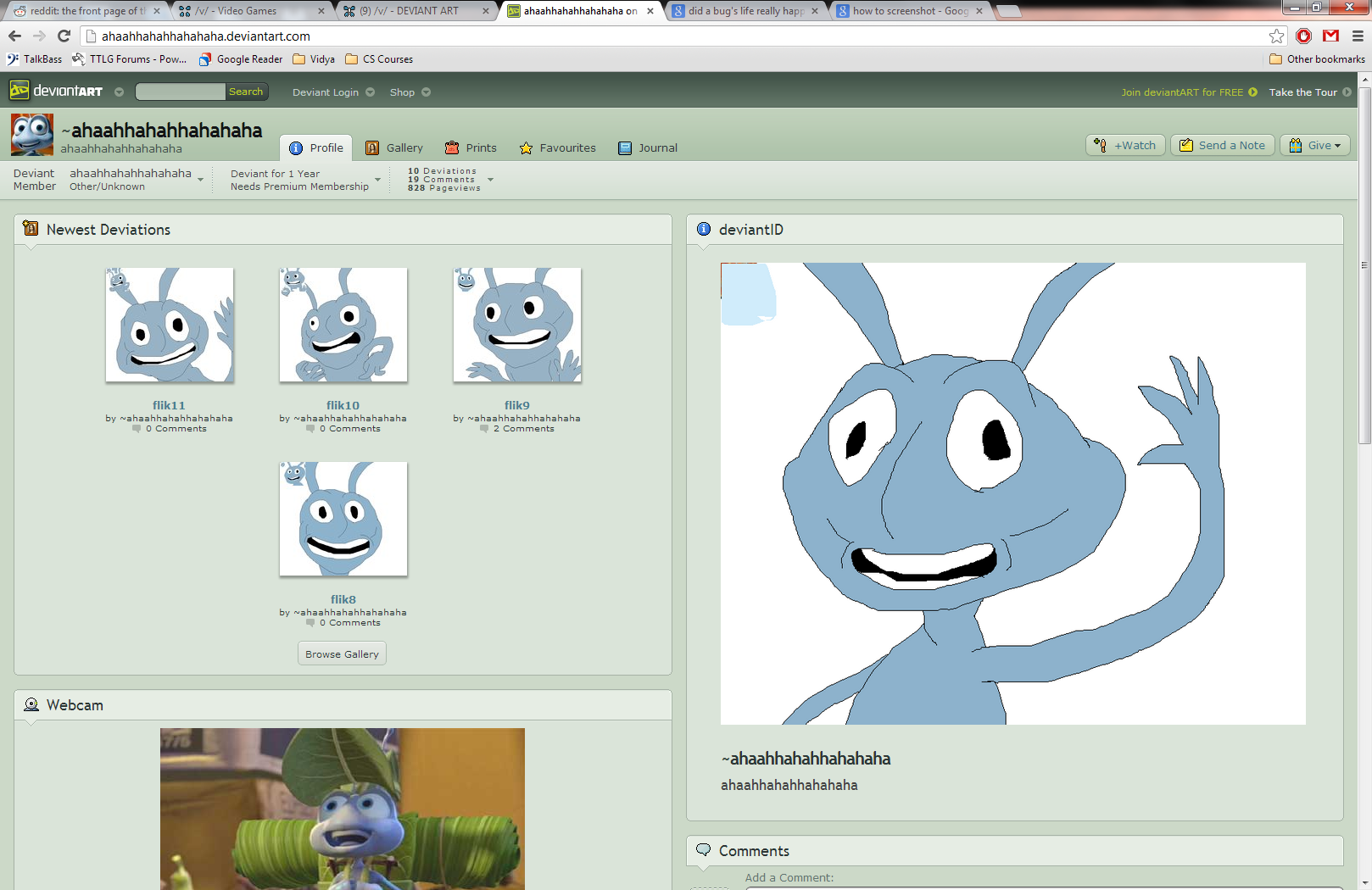Open the Favourites tab
1372x890 pixels.
pos(558,147)
